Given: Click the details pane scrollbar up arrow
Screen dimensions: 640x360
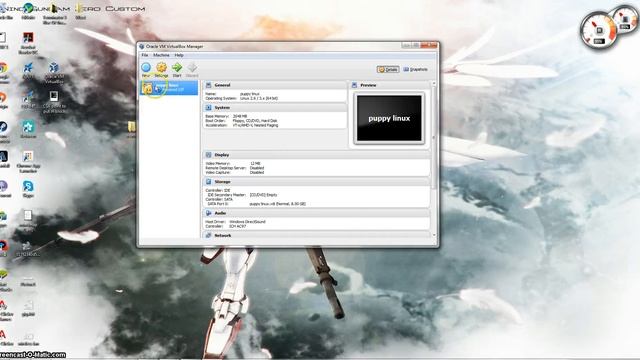Looking at the screenshot, I should pyautogui.click(x=434, y=83).
